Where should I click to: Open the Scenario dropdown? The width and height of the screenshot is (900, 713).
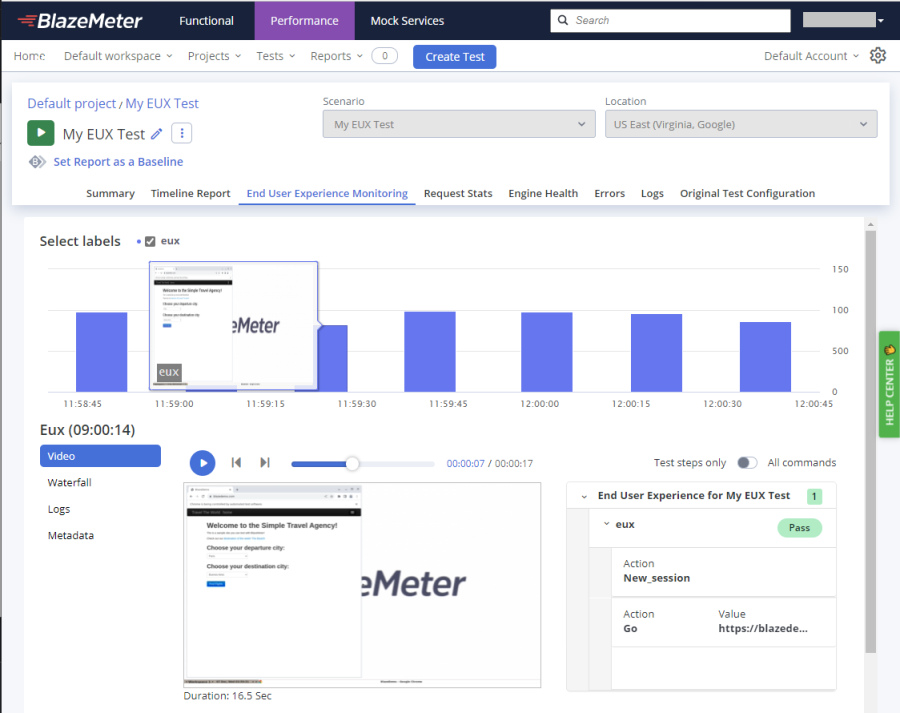tap(459, 124)
